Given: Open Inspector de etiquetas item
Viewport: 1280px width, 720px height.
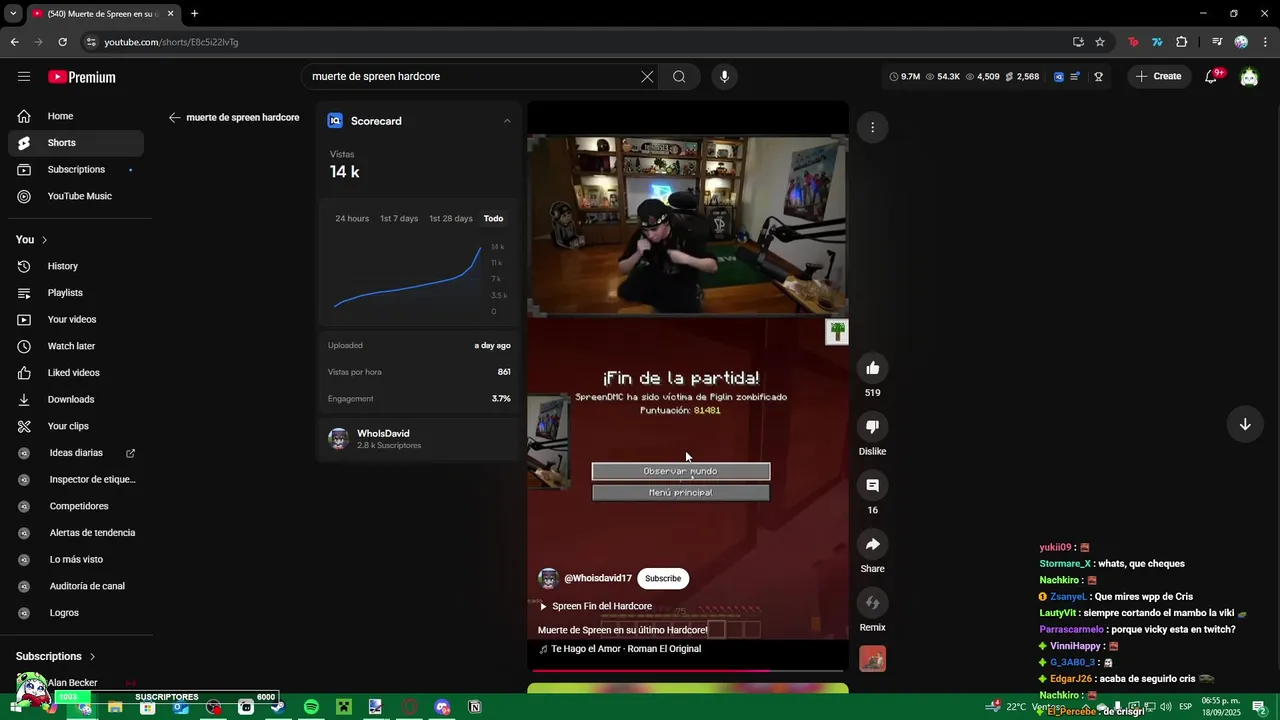Looking at the screenshot, I should (x=76, y=479).
